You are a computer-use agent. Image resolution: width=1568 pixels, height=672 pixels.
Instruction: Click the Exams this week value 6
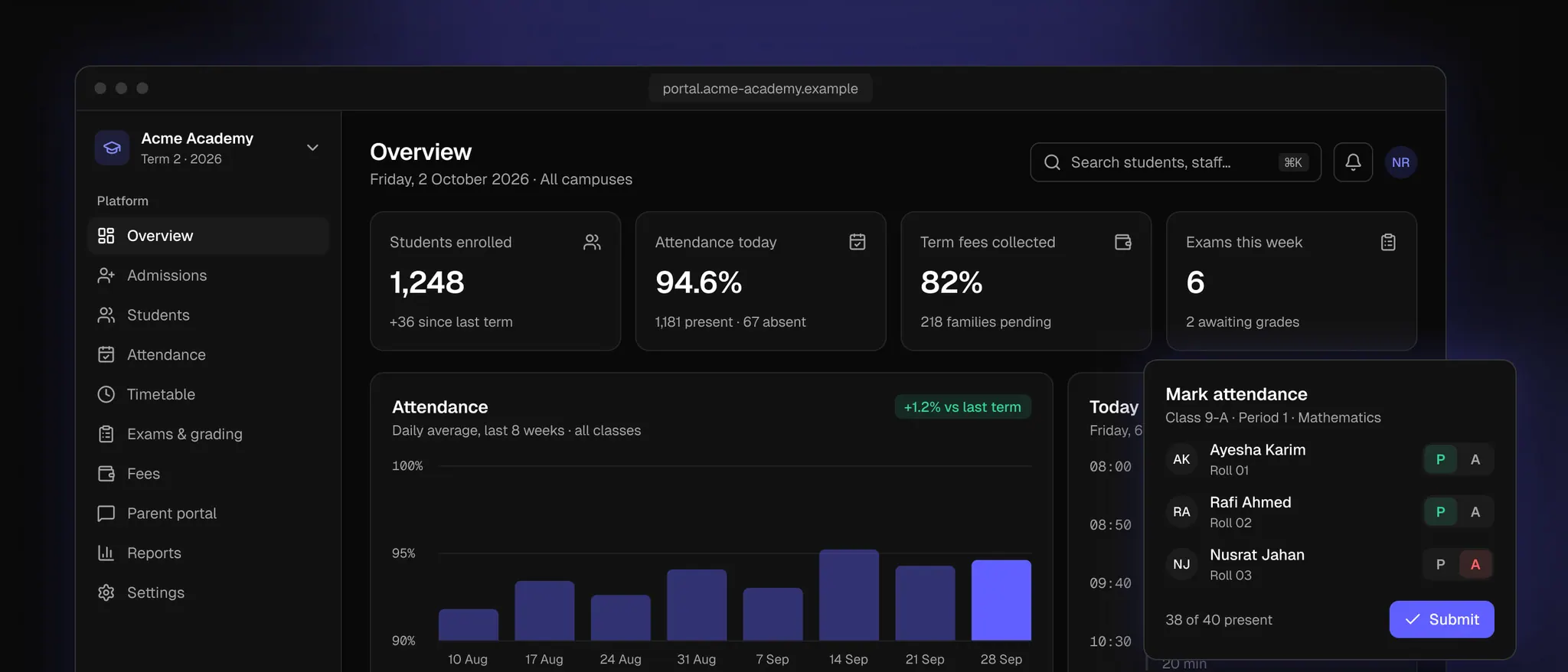[1195, 282]
